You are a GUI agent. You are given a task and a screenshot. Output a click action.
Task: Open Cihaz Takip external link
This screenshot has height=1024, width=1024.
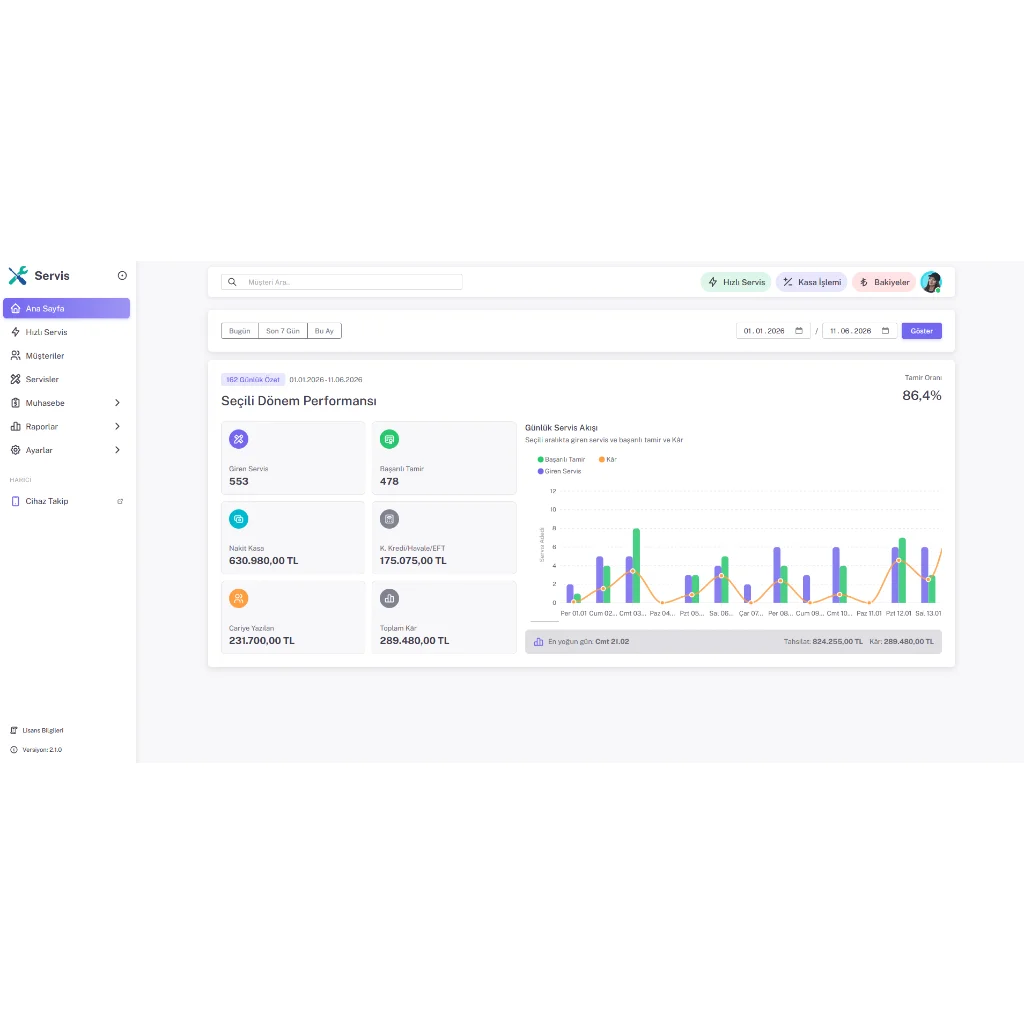point(66,502)
